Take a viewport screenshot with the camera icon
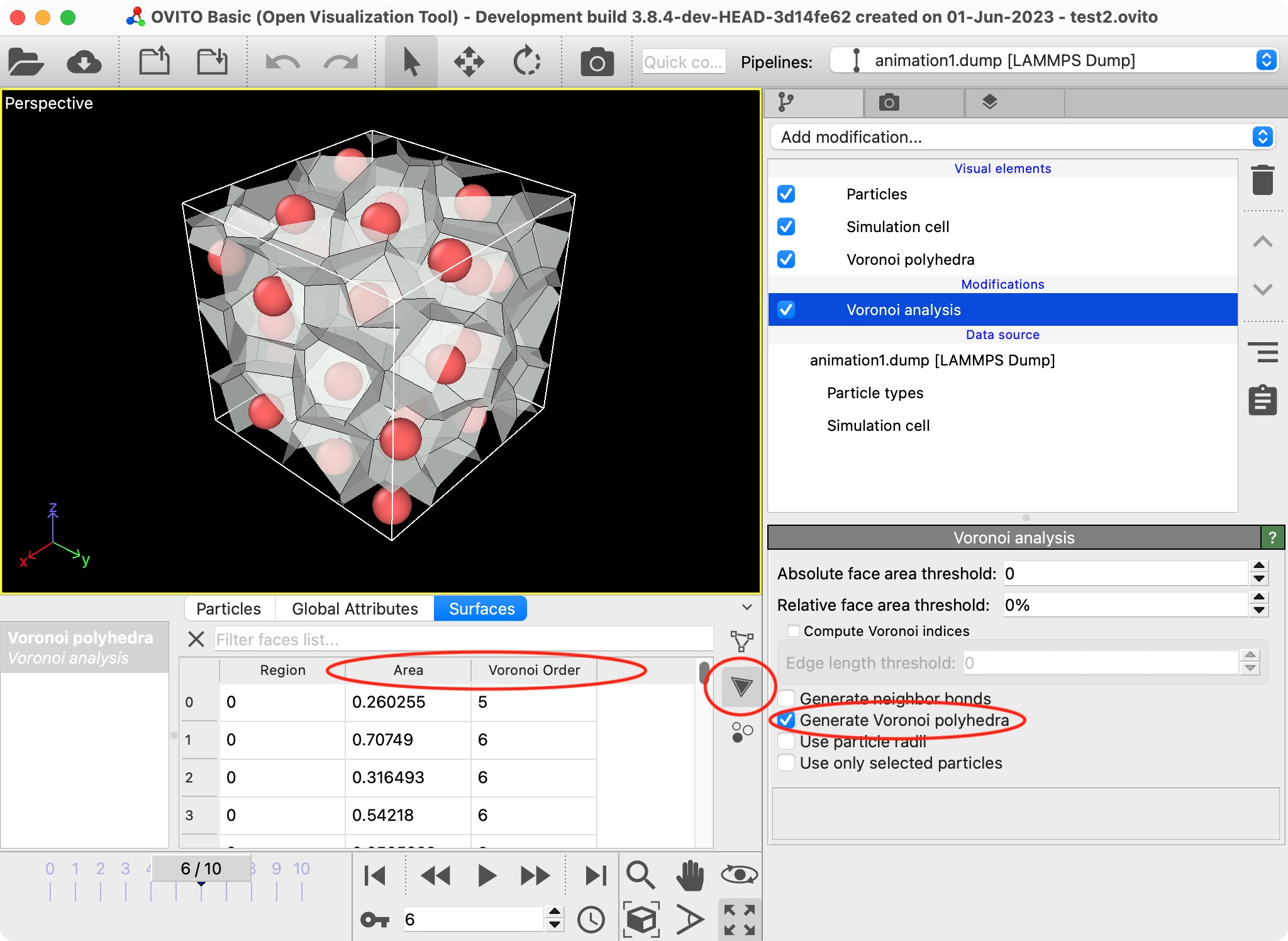Viewport: 1288px width, 941px height. point(596,61)
